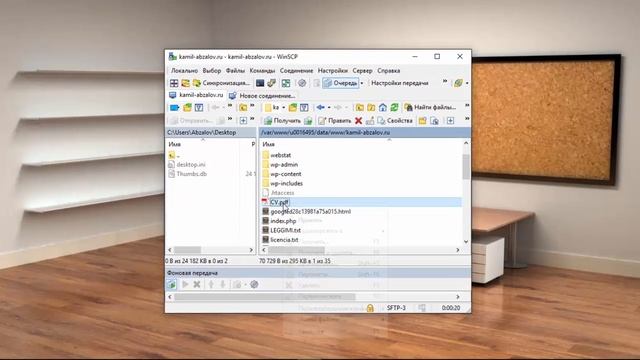Image resolution: width=640 pixels, height=360 pixels.
Task: Click the Править edit button
Action: tap(335, 120)
